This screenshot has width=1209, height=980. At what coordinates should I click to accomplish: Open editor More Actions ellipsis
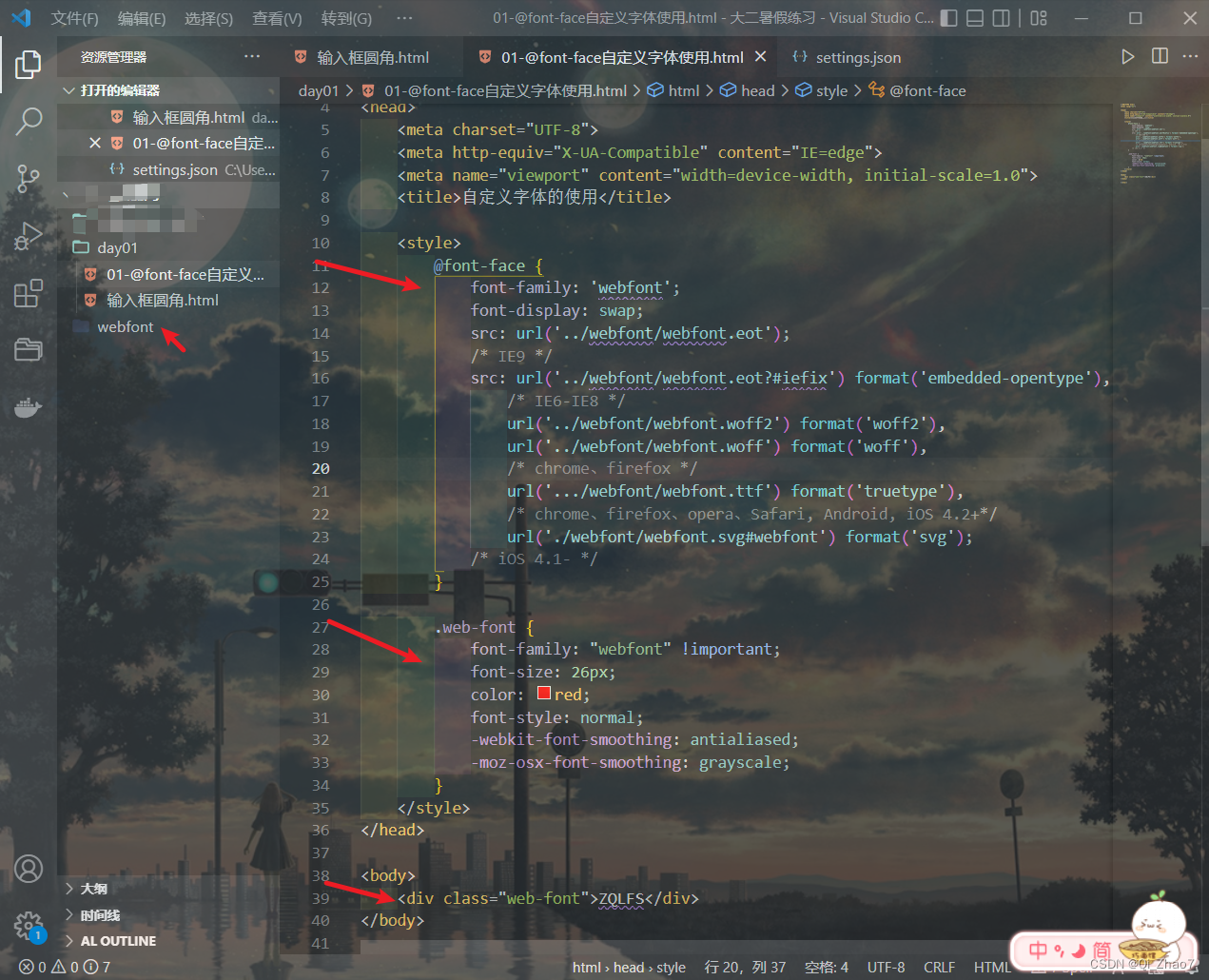(1190, 57)
